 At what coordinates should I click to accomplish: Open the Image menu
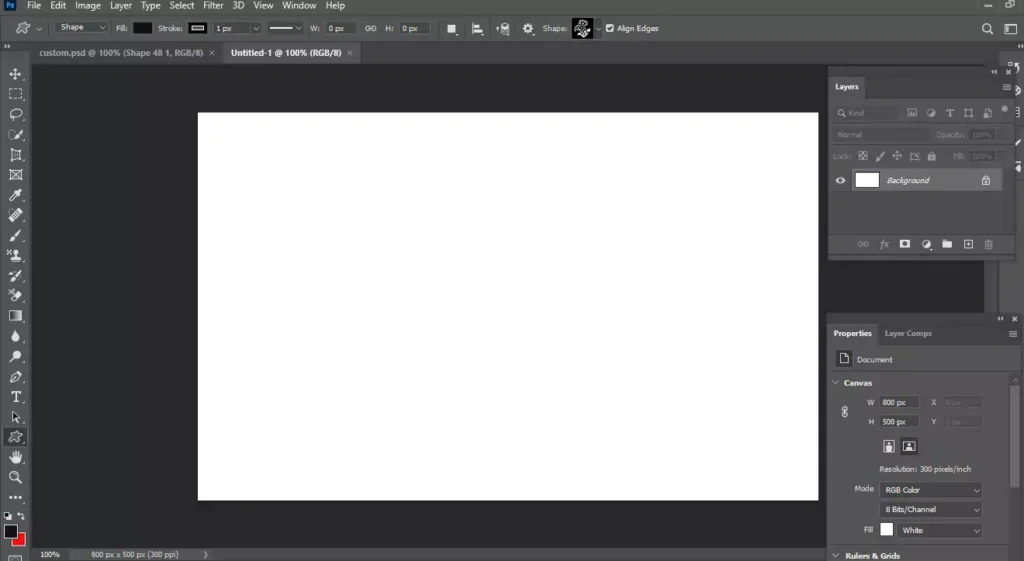[x=88, y=6]
